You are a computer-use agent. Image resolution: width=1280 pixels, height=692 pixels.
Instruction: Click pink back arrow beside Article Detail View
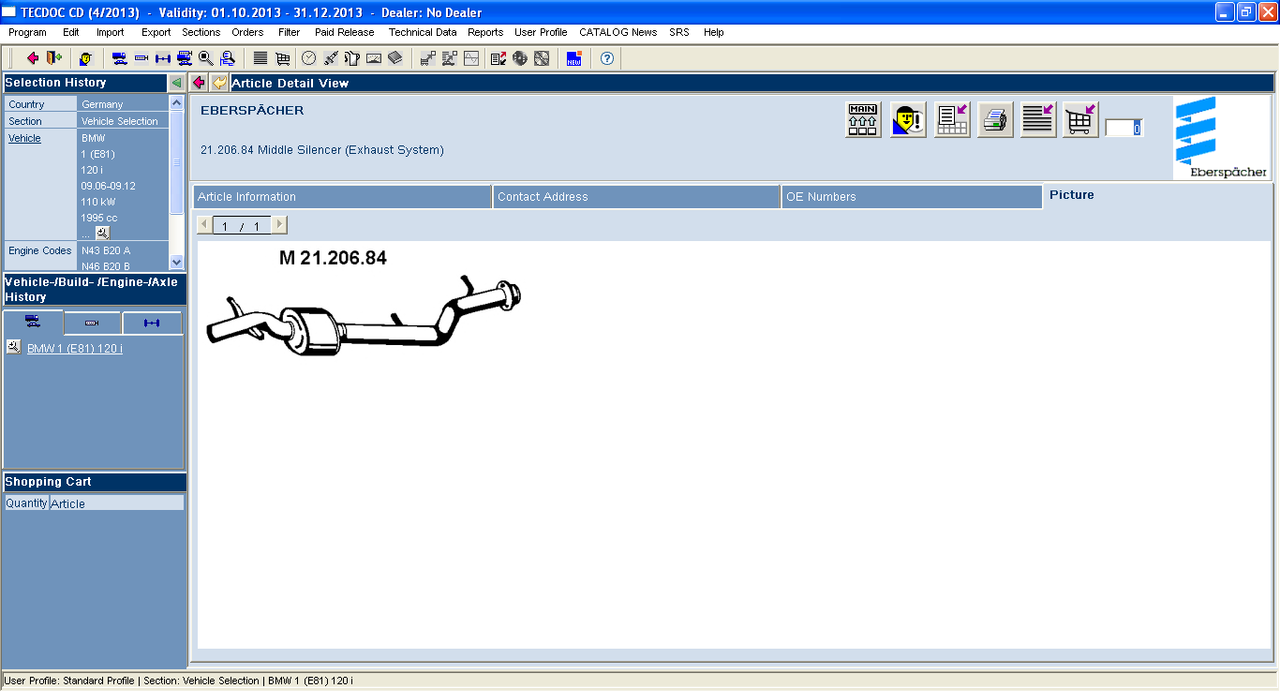199,83
